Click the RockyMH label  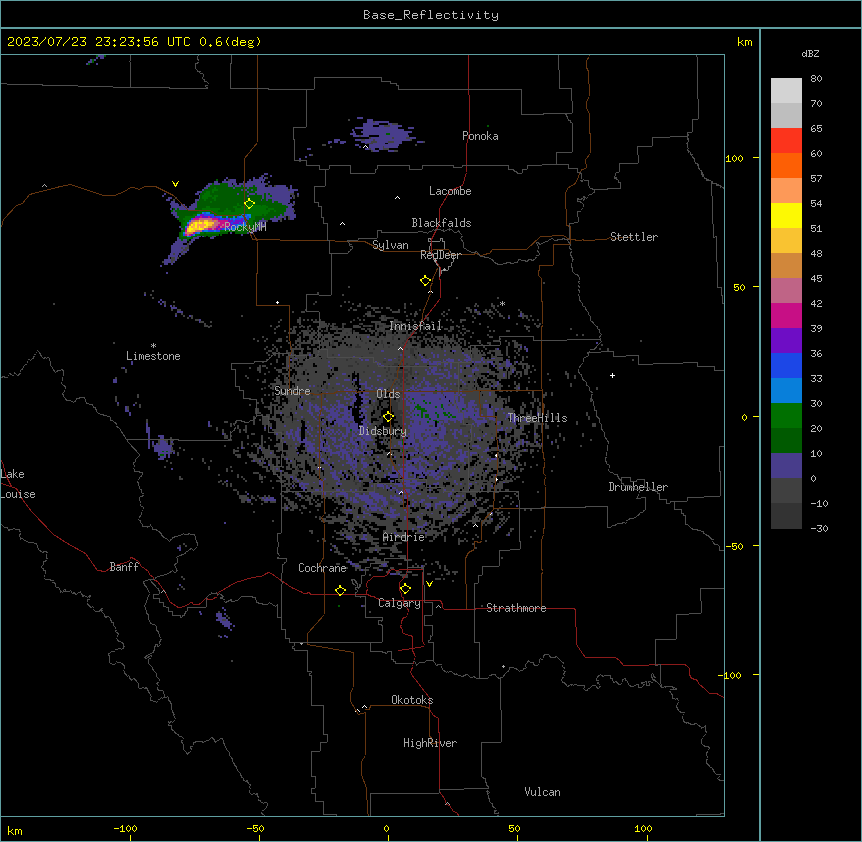245,226
